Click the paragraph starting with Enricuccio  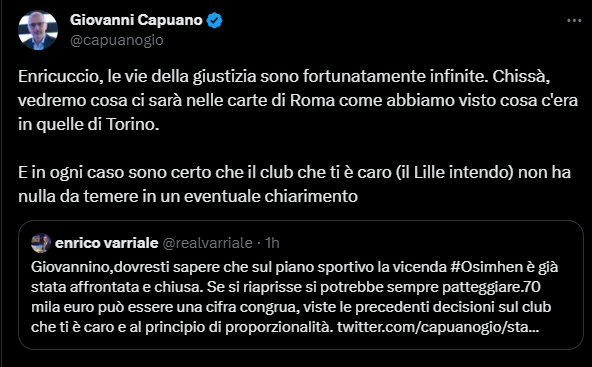(298, 100)
